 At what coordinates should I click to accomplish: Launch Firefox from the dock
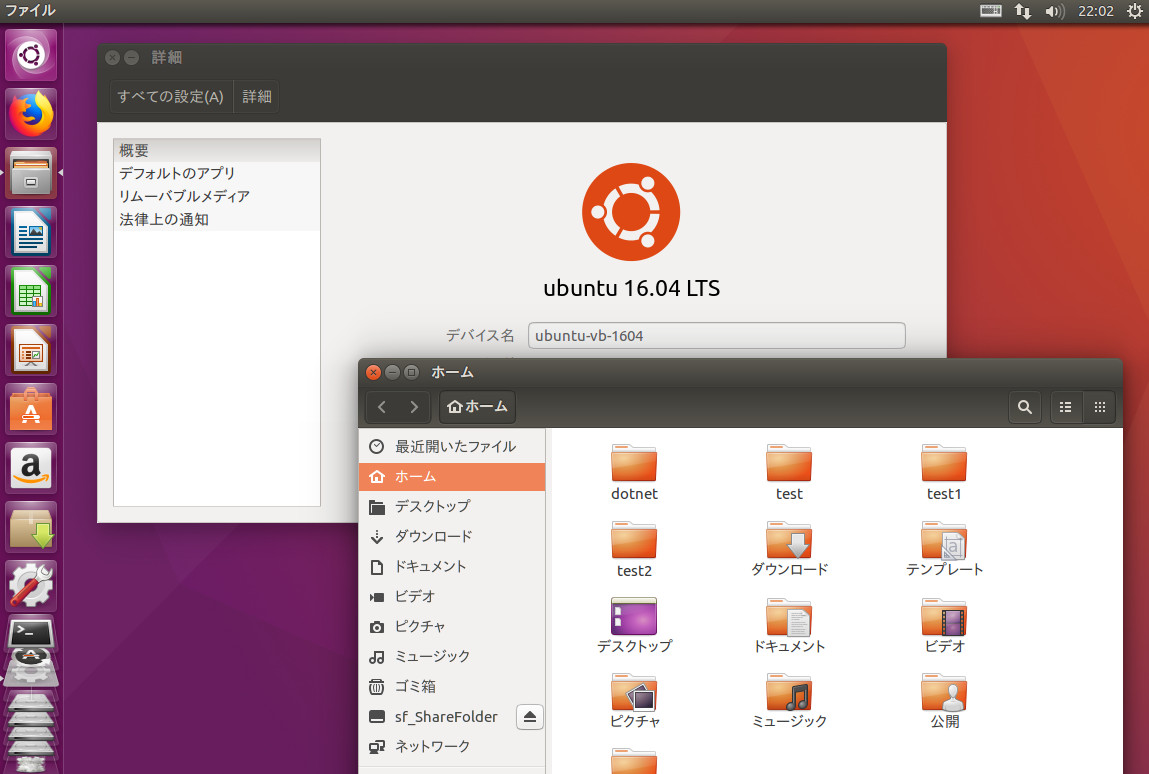click(31, 114)
